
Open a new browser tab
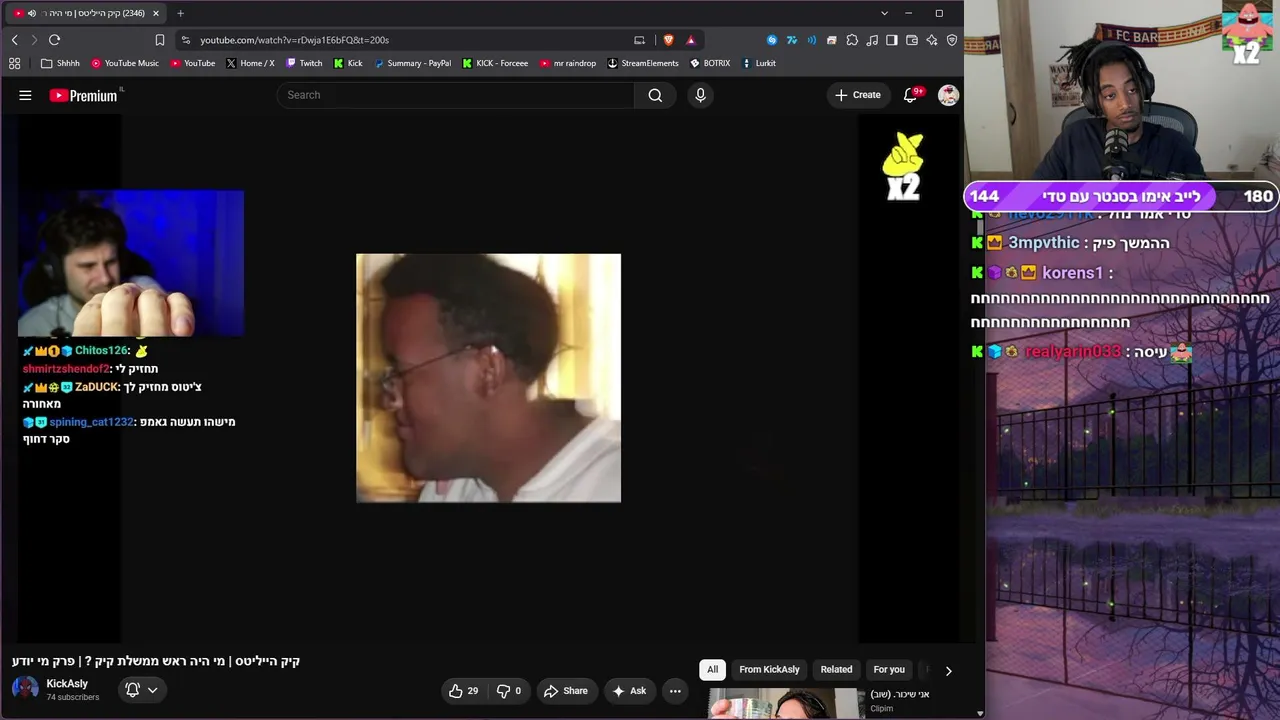[x=180, y=13]
